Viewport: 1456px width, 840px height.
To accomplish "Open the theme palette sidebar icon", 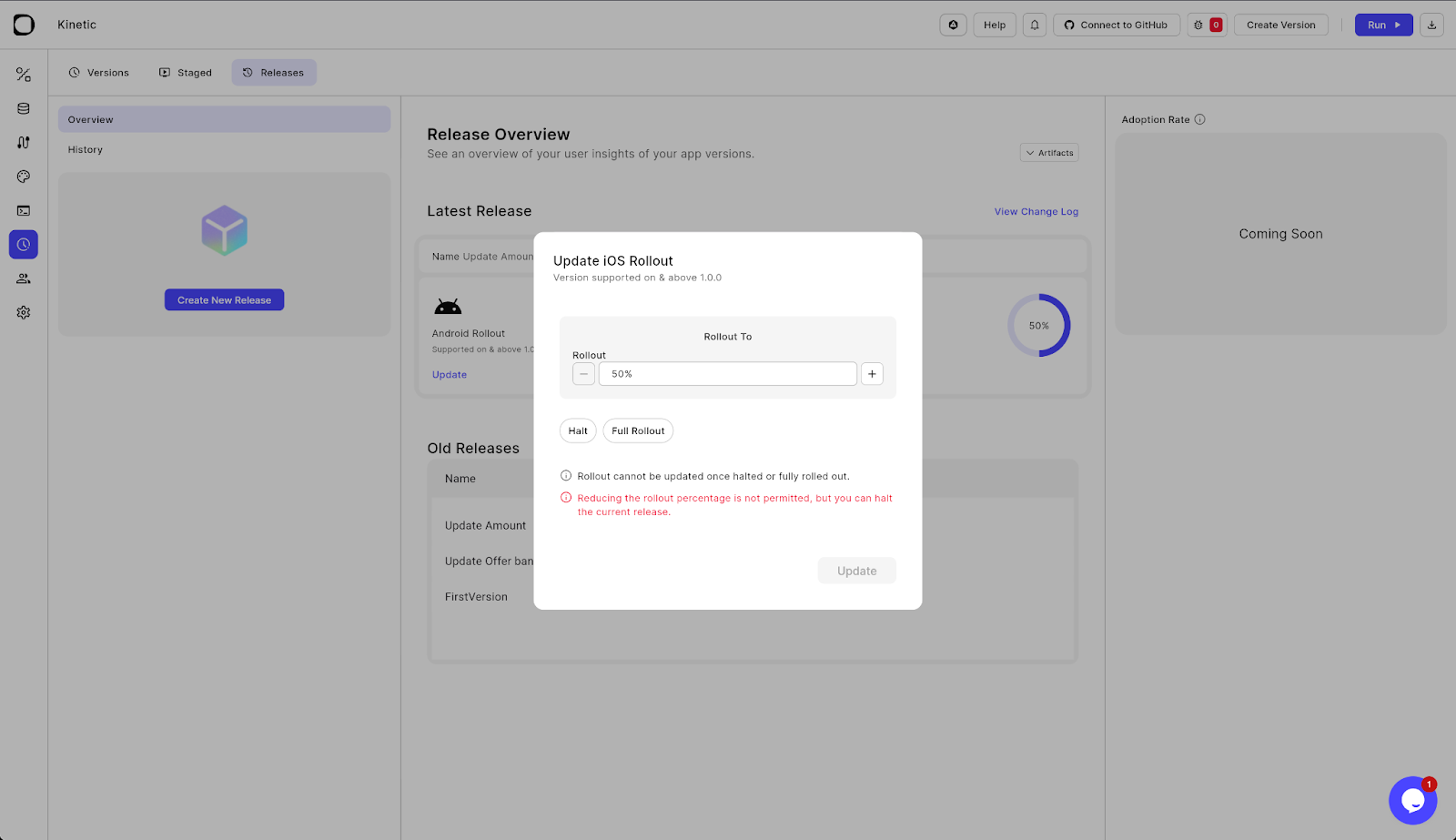I will (24, 177).
